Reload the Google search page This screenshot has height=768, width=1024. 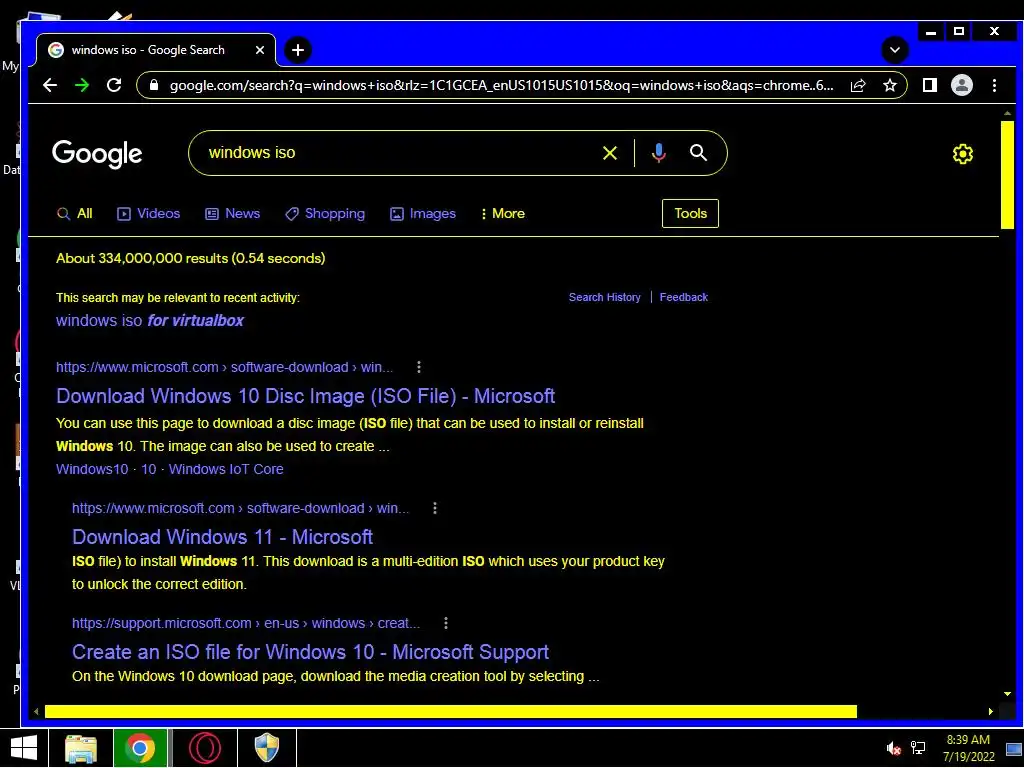(114, 86)
